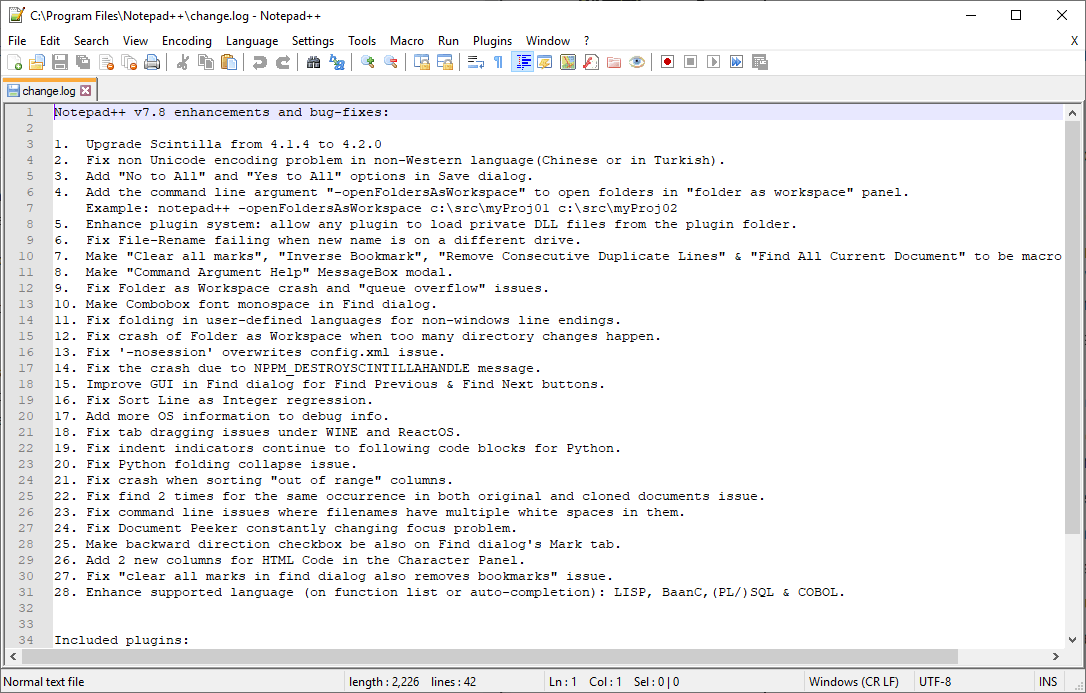Screen dimensions: 1086x693
Task: Click the vertical scrollbar thumb
Action: pyautogui.click(x=1072, y=327)
